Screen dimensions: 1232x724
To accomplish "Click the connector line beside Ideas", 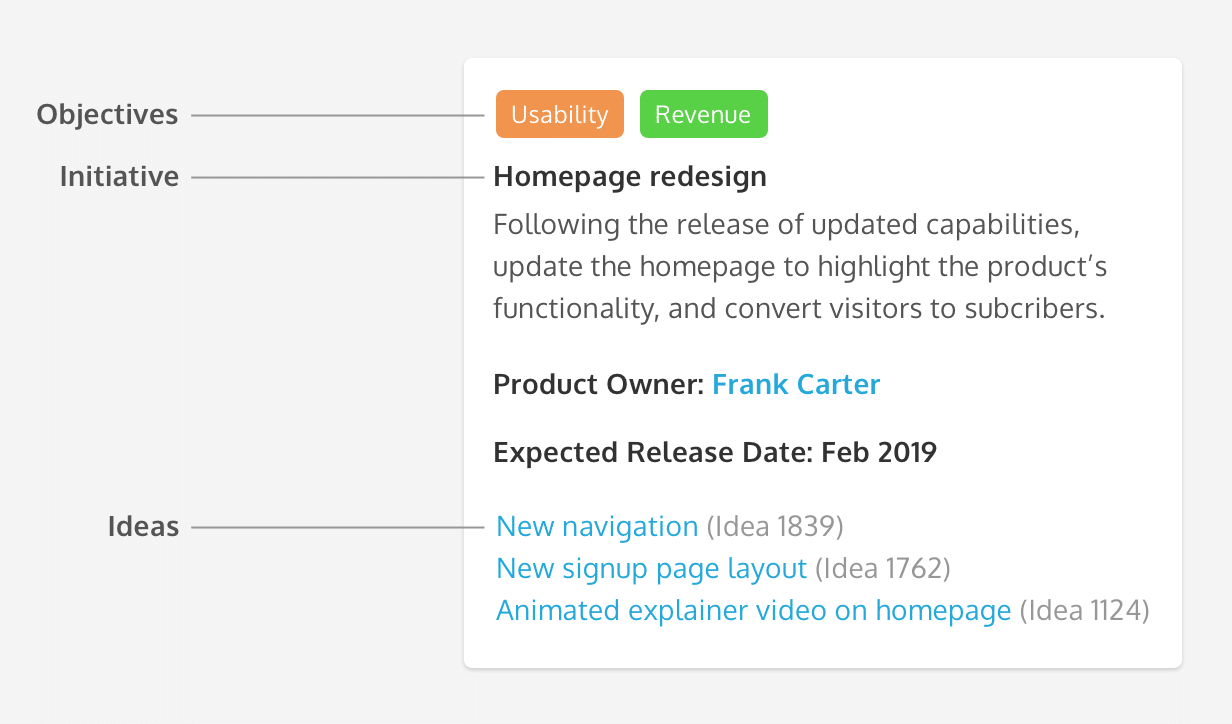I will [338, 527].
